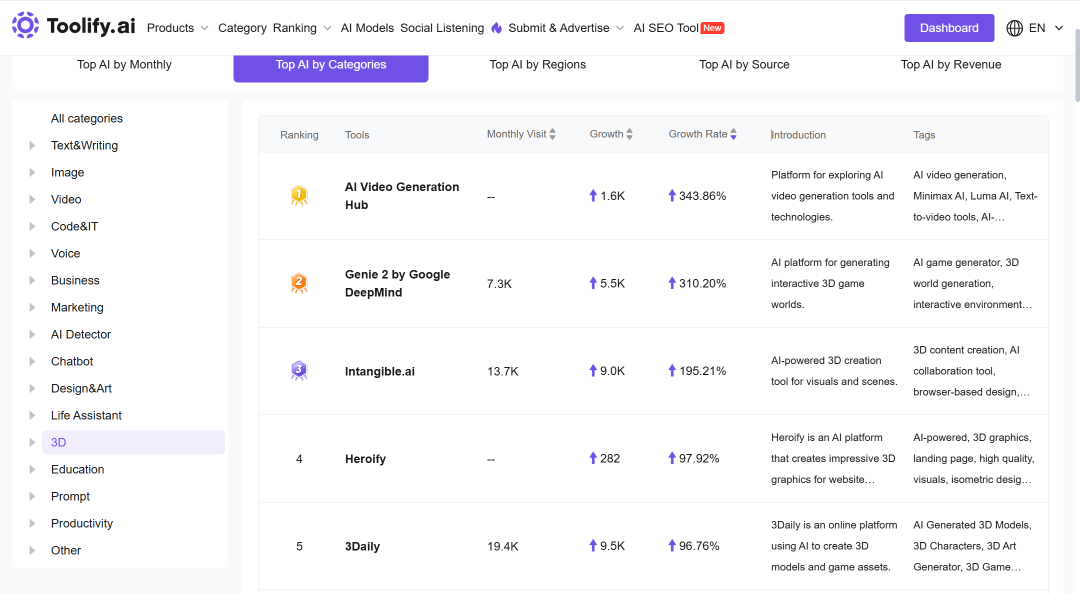Open the Ranking dropdown menu
Image resolution: width=1080 pixels, height=594 pixels.
pos(302,28)
